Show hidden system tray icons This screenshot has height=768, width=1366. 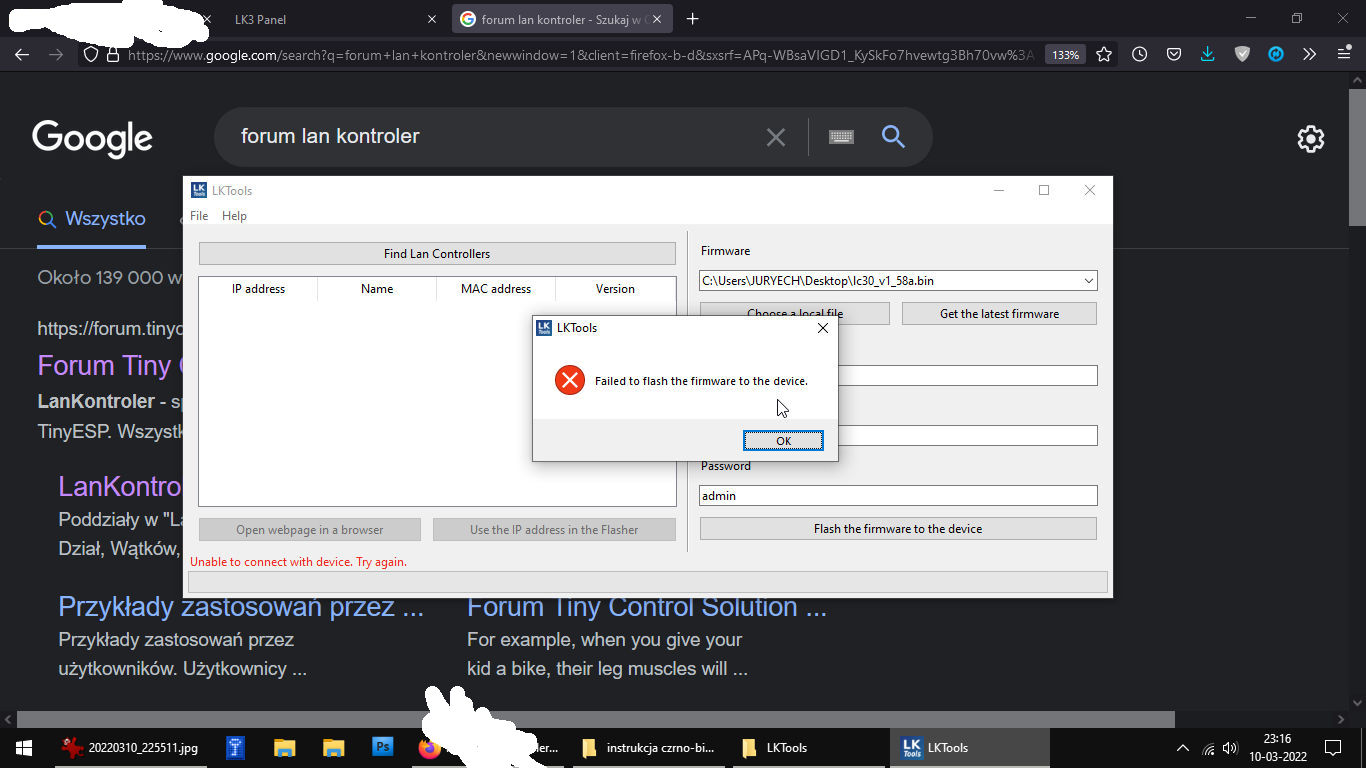(1182, 747)
